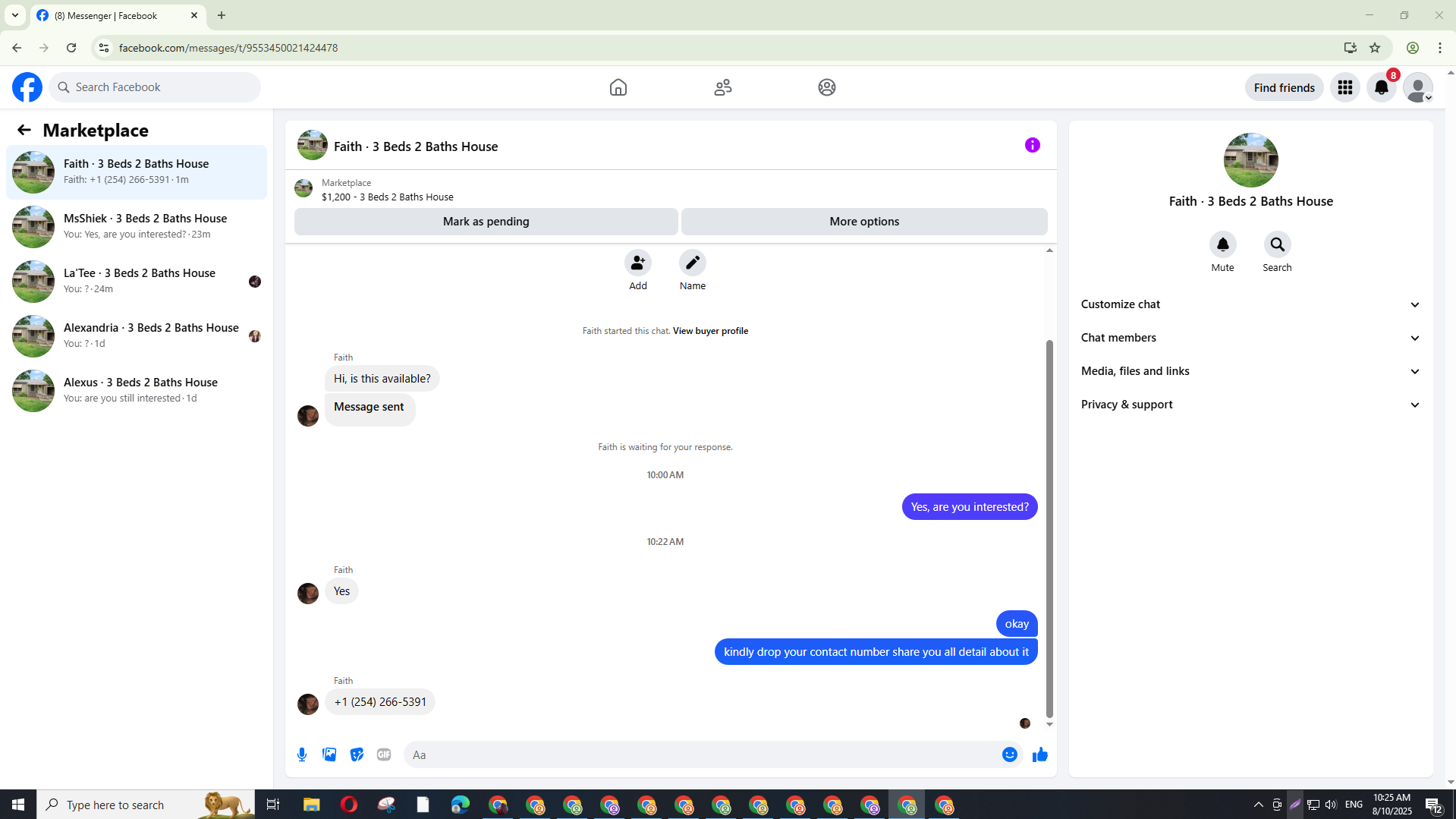Viewport: 1456px width, 819px height.
Task: Open the tab search dropdown arrow in Chrome
Action: (x=14, y=15)
